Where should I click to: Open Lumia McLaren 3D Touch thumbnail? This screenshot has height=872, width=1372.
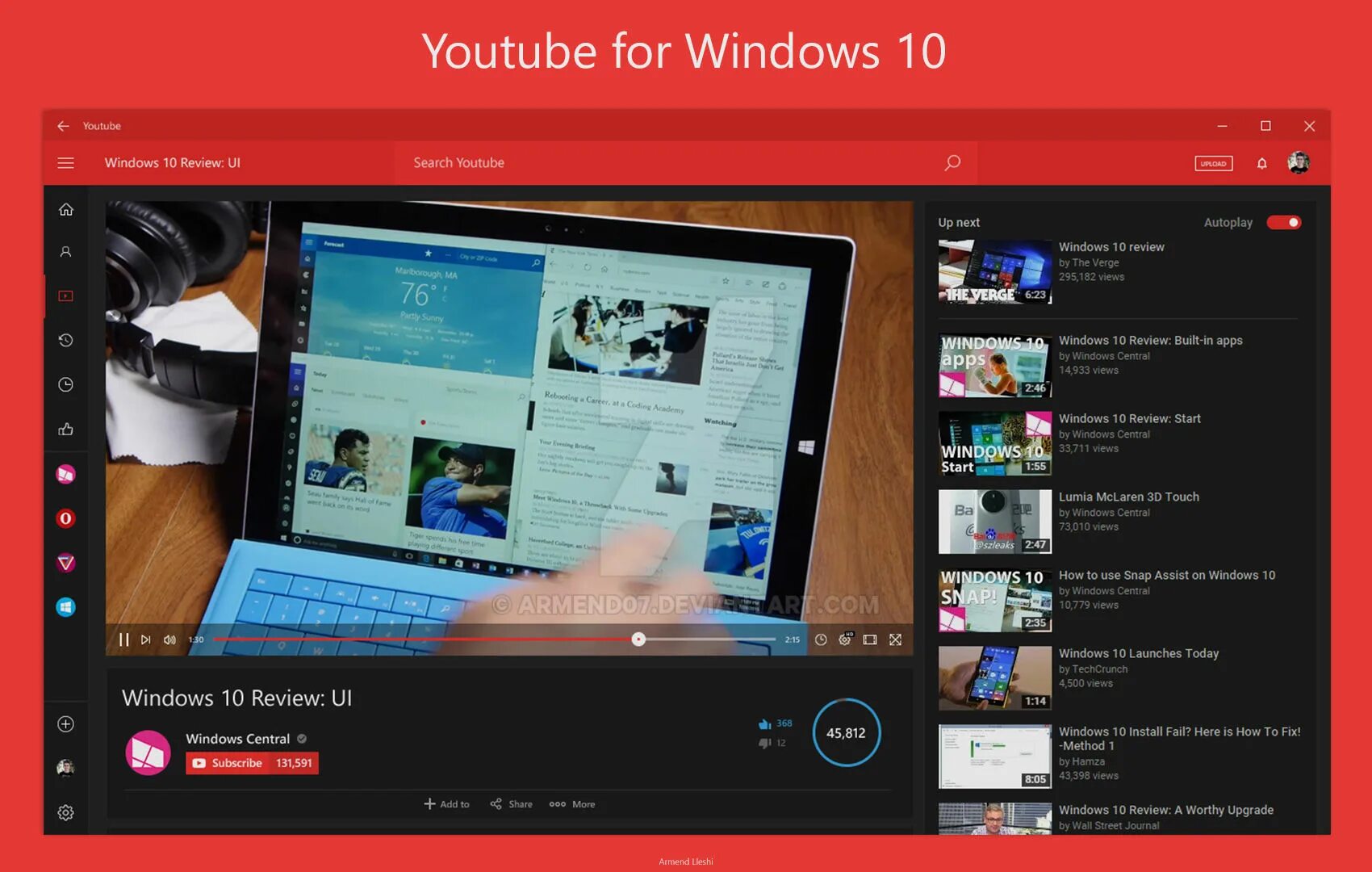995,522
